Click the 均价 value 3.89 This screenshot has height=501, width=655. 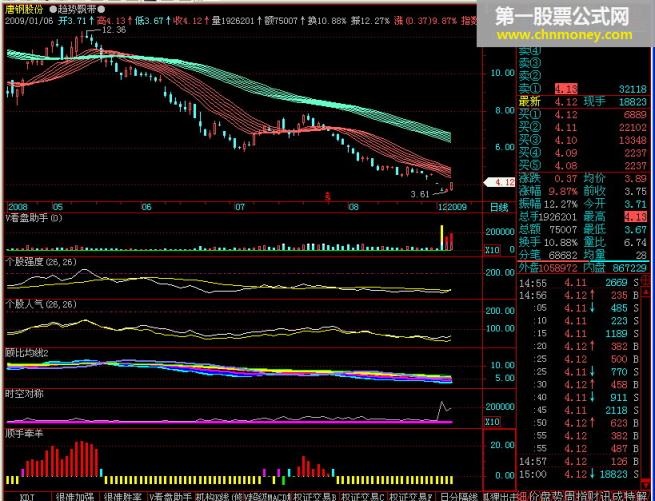pyautogui.click(x=635, y=179)
